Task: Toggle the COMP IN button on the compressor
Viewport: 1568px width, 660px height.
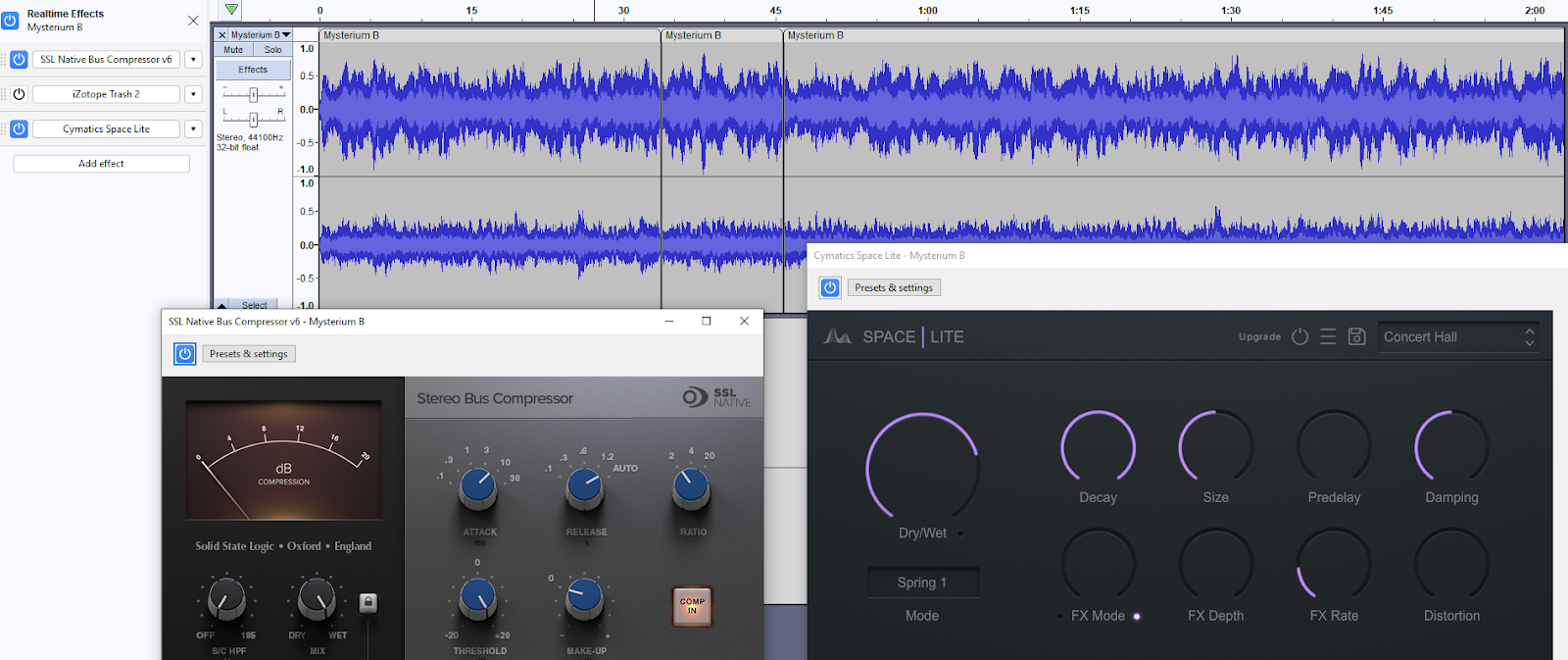Action: 692,606
